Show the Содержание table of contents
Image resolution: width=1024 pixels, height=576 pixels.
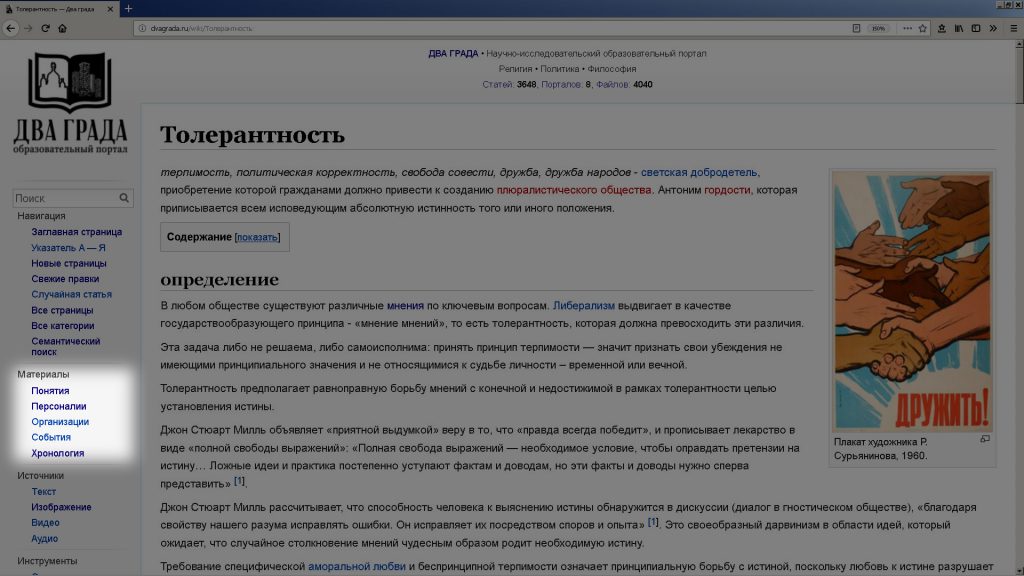257,237
